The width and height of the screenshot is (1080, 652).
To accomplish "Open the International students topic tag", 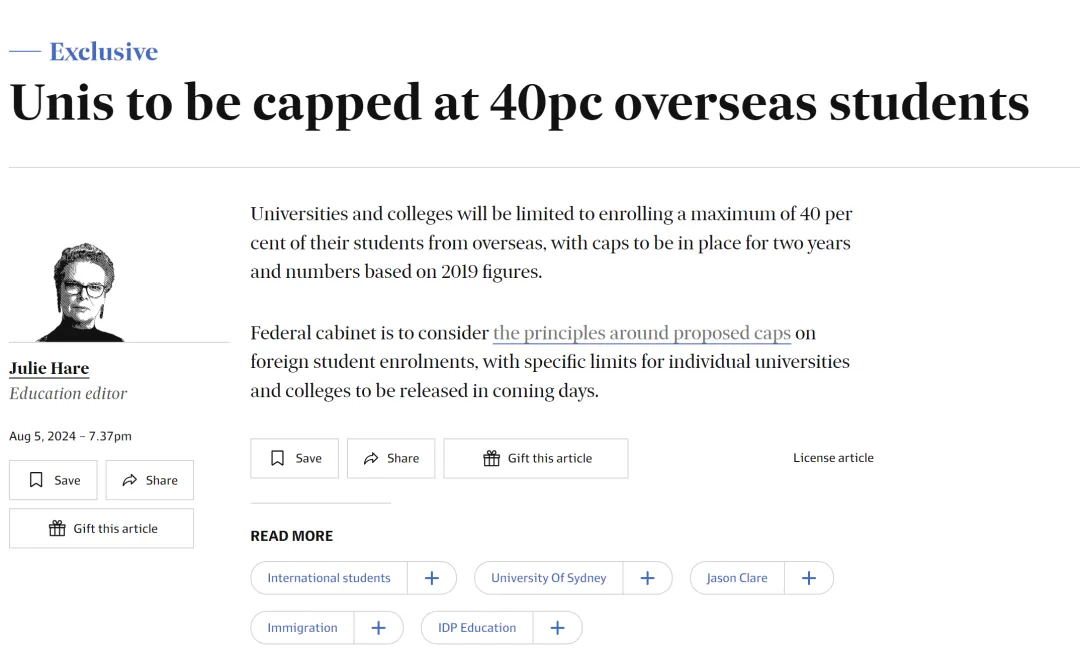I will (x=329, y=578).
